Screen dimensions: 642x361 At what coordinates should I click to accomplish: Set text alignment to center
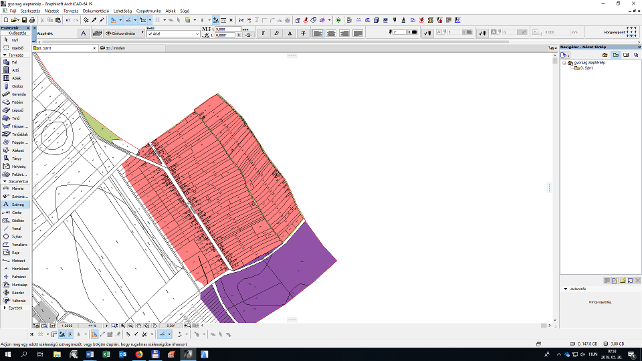331,33
